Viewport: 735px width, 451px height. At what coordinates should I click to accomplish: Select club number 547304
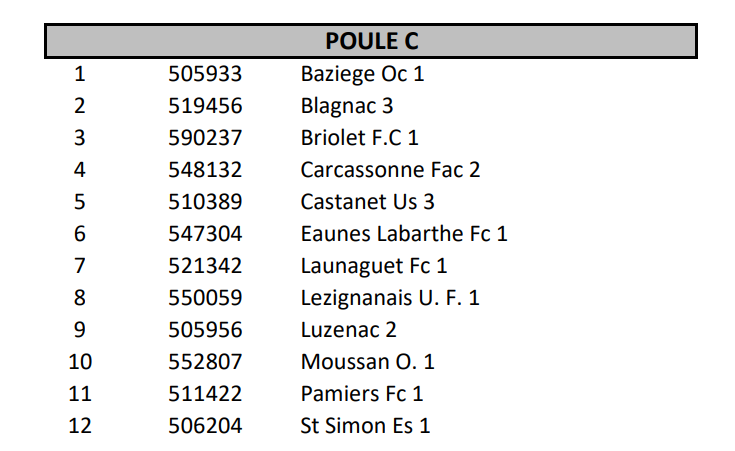click(x=205, y=234)
